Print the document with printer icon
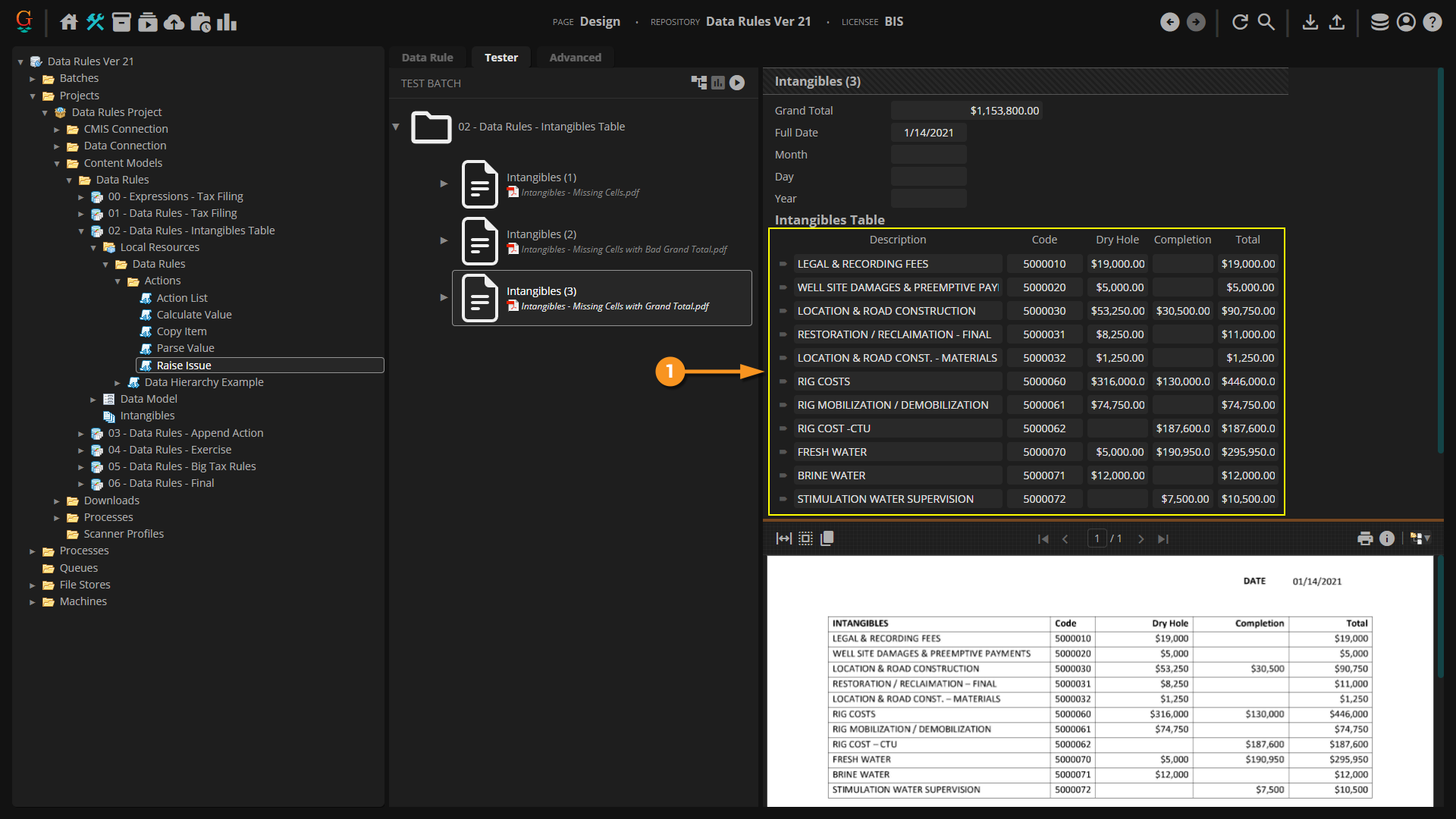This screenshot has height=819, width=1456. [x=1365, y=538]
